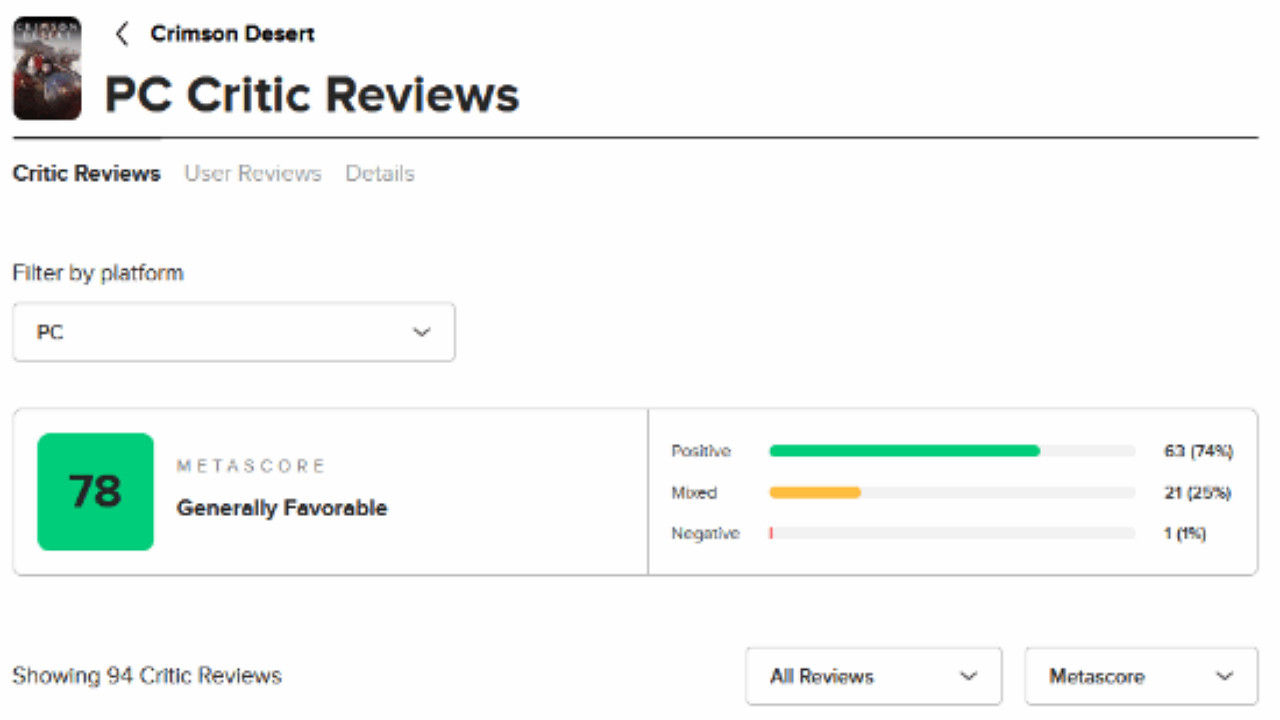Click the yellow Mixed reviews bar
Image resolution: width=1280 pixels, height=720 pixels.
tap(815, 492)
